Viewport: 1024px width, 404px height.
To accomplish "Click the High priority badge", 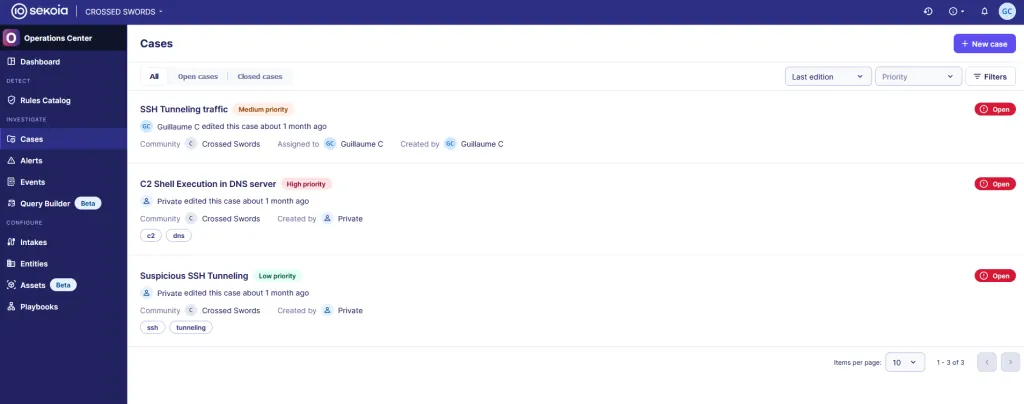I will click(x=306, y=184).
